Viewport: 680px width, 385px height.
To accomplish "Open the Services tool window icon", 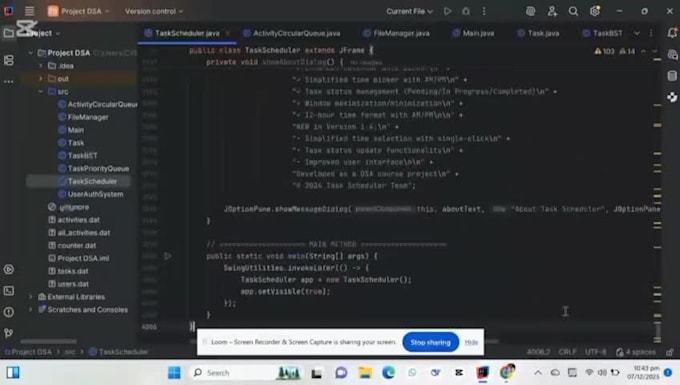I will [9, 269].
